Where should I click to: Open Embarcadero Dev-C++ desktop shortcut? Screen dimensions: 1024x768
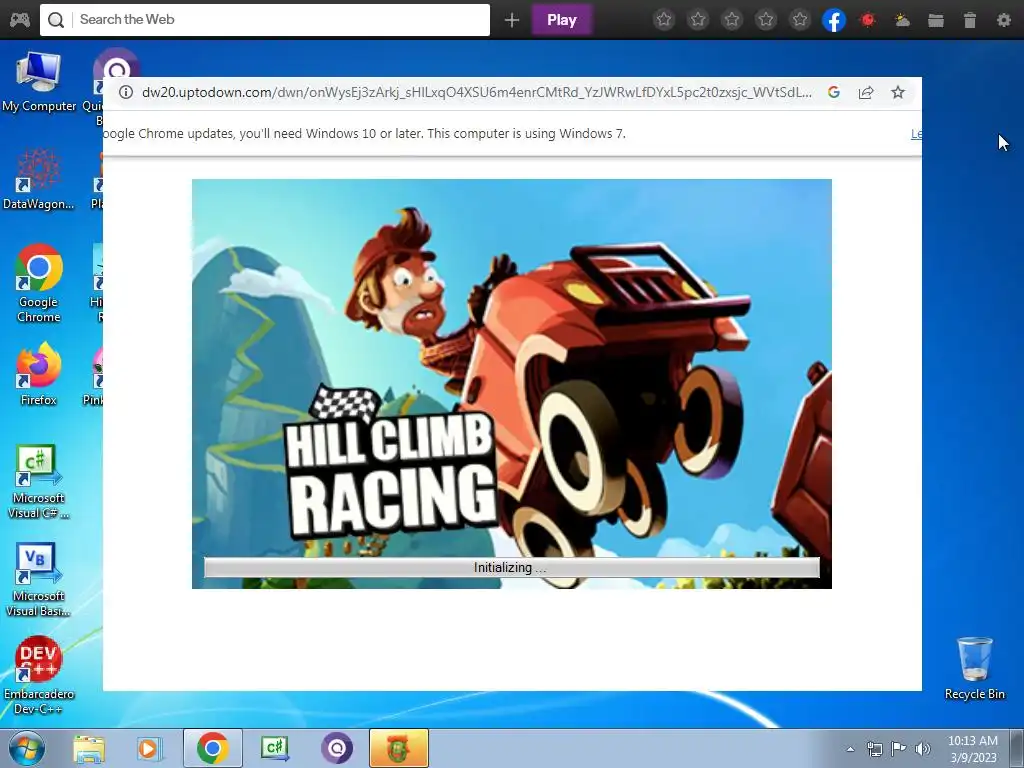(x=39, y=675)
